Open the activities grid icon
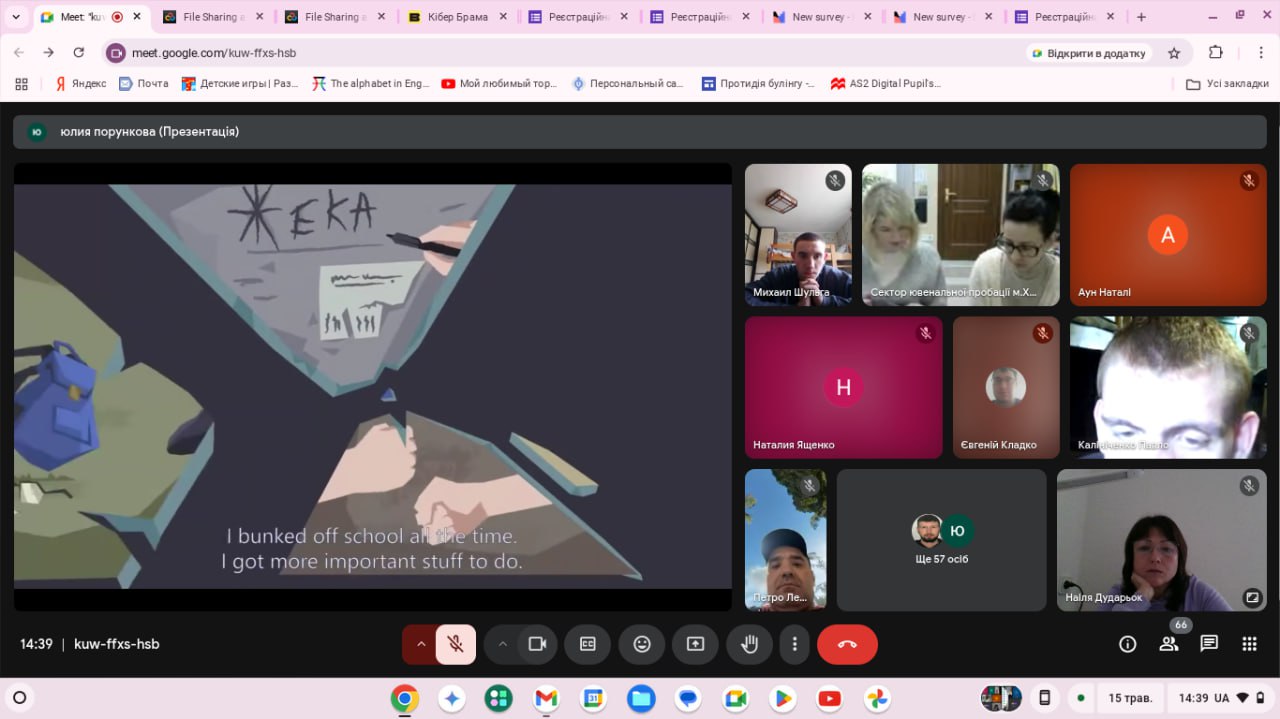 click(1249, 644)
